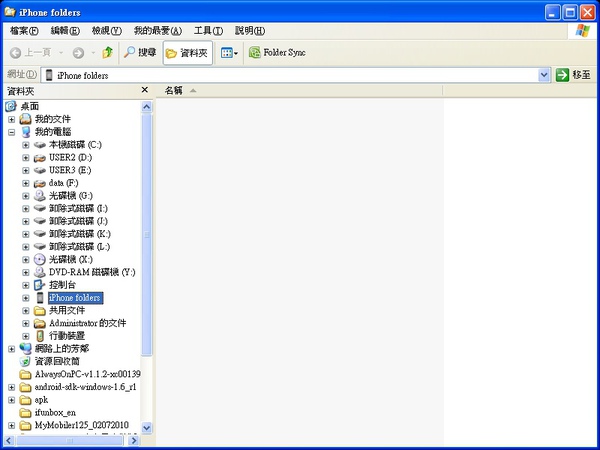Open the 工具 menu
Image resolution: width=600 pixels, height=450 pixels.
pos(208,31)
